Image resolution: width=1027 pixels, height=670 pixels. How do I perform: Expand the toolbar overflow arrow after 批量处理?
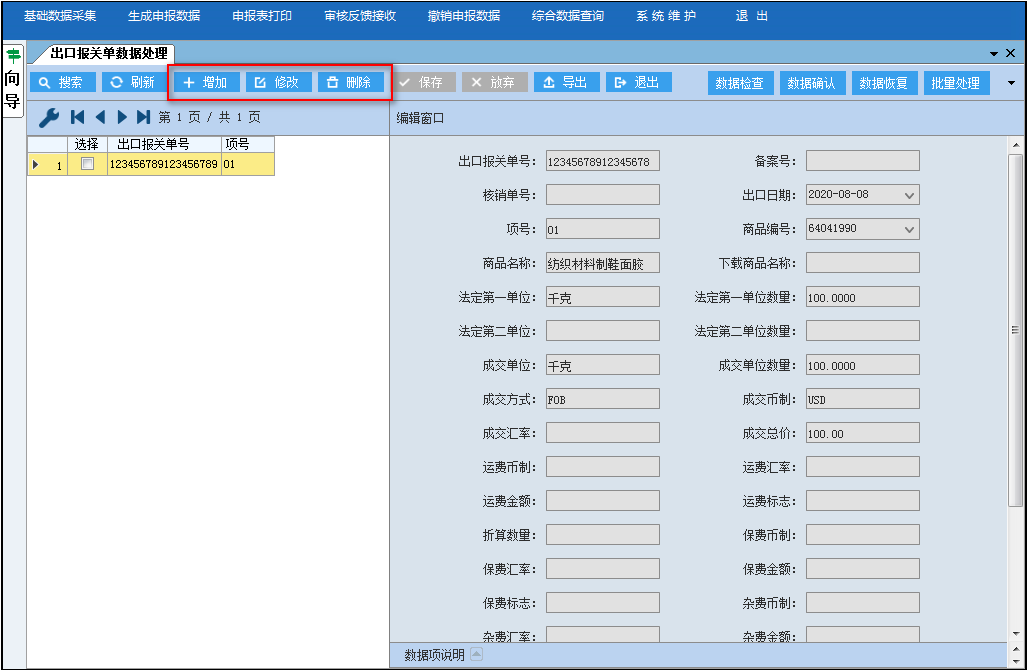(1010, 83)
